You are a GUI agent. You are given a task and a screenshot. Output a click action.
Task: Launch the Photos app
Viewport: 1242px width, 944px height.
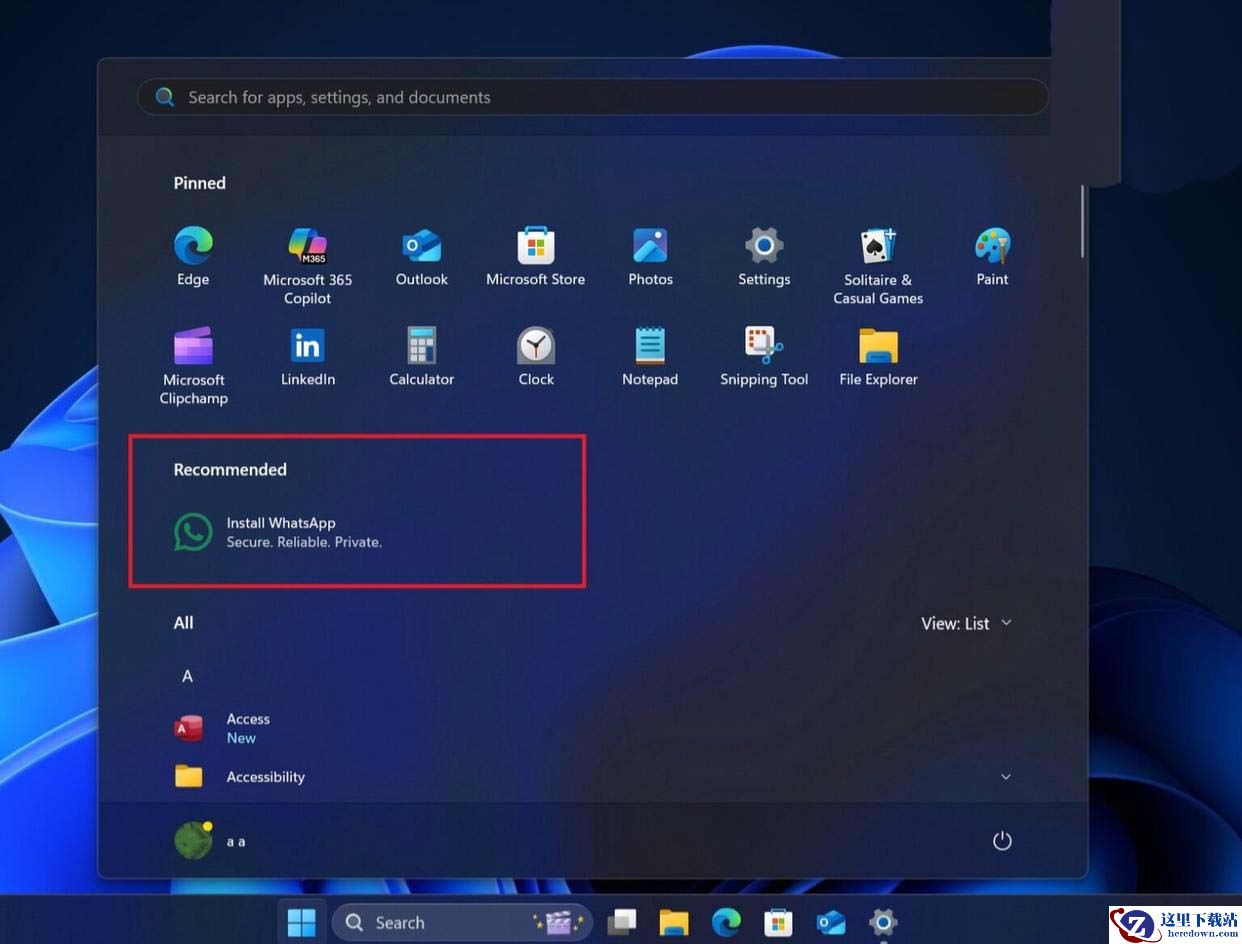tap(650, 257)
